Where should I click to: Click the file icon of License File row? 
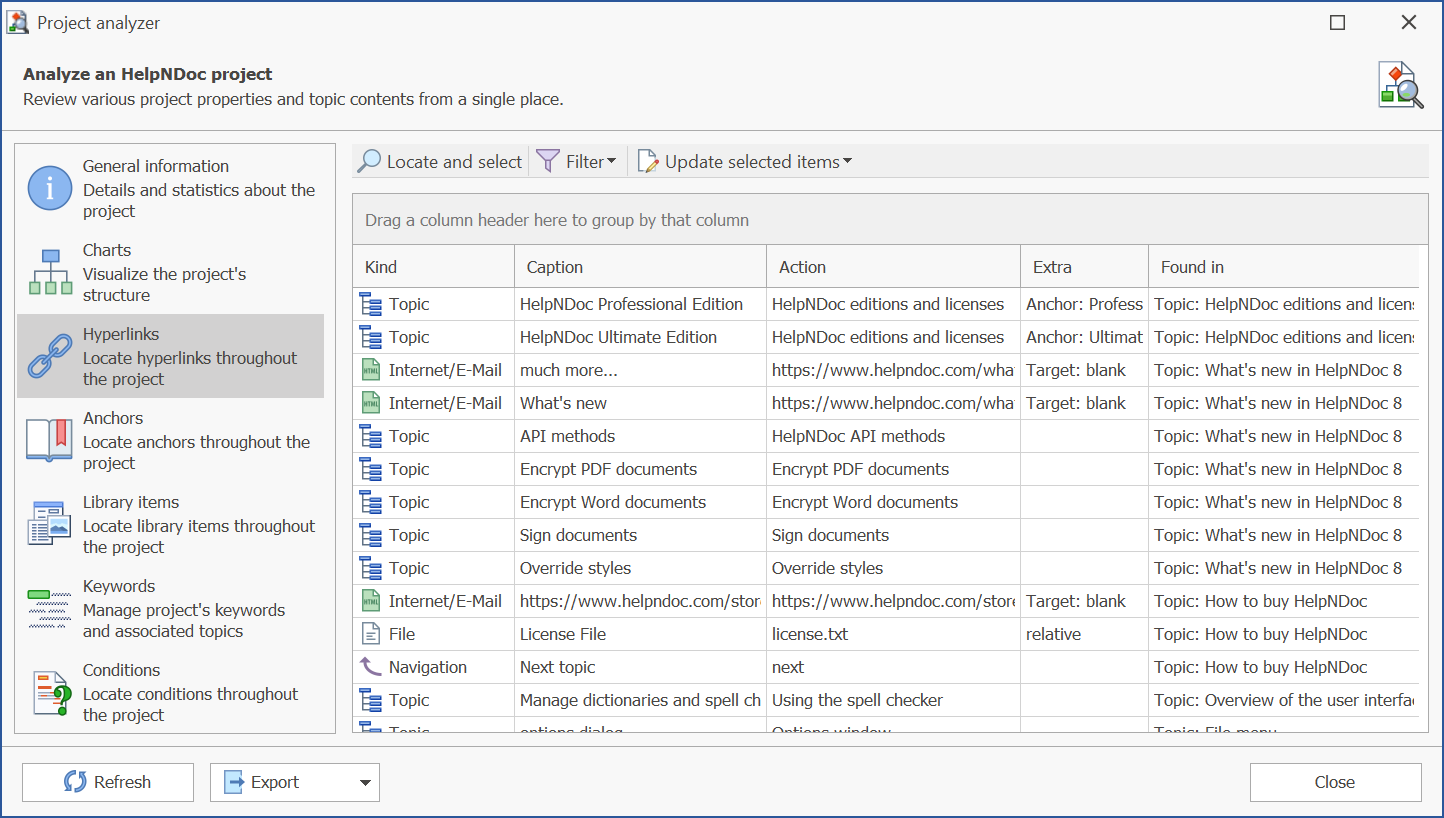point(371,634)
